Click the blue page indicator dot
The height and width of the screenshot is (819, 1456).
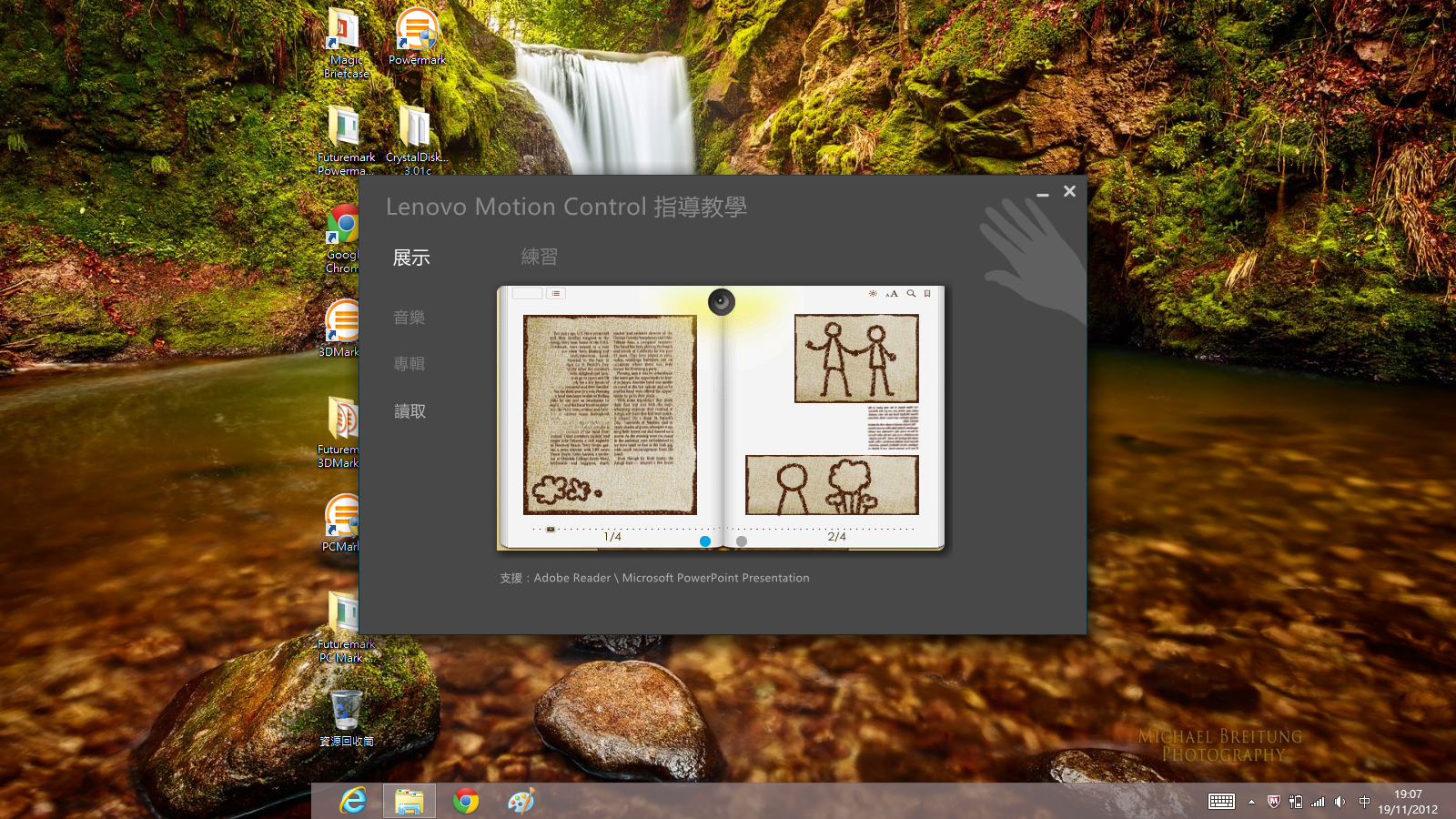pyautogui.click(x=705, y=541)
